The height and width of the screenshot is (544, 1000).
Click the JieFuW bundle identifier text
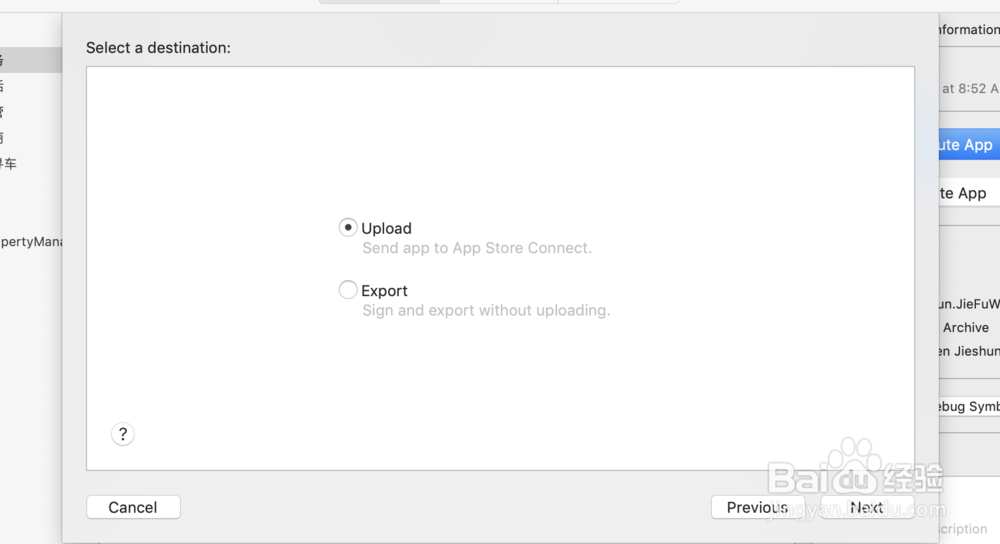click(x=968, y=303)
